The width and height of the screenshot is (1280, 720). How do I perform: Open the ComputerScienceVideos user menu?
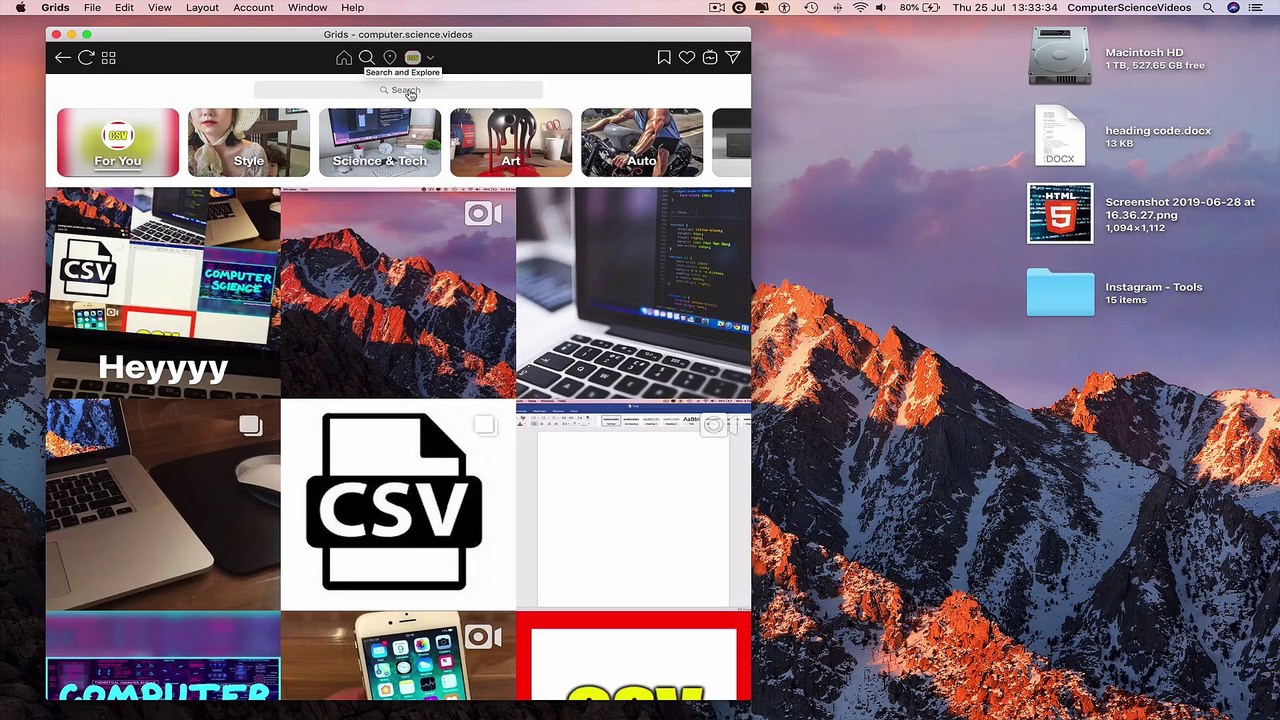[1129, 8]
